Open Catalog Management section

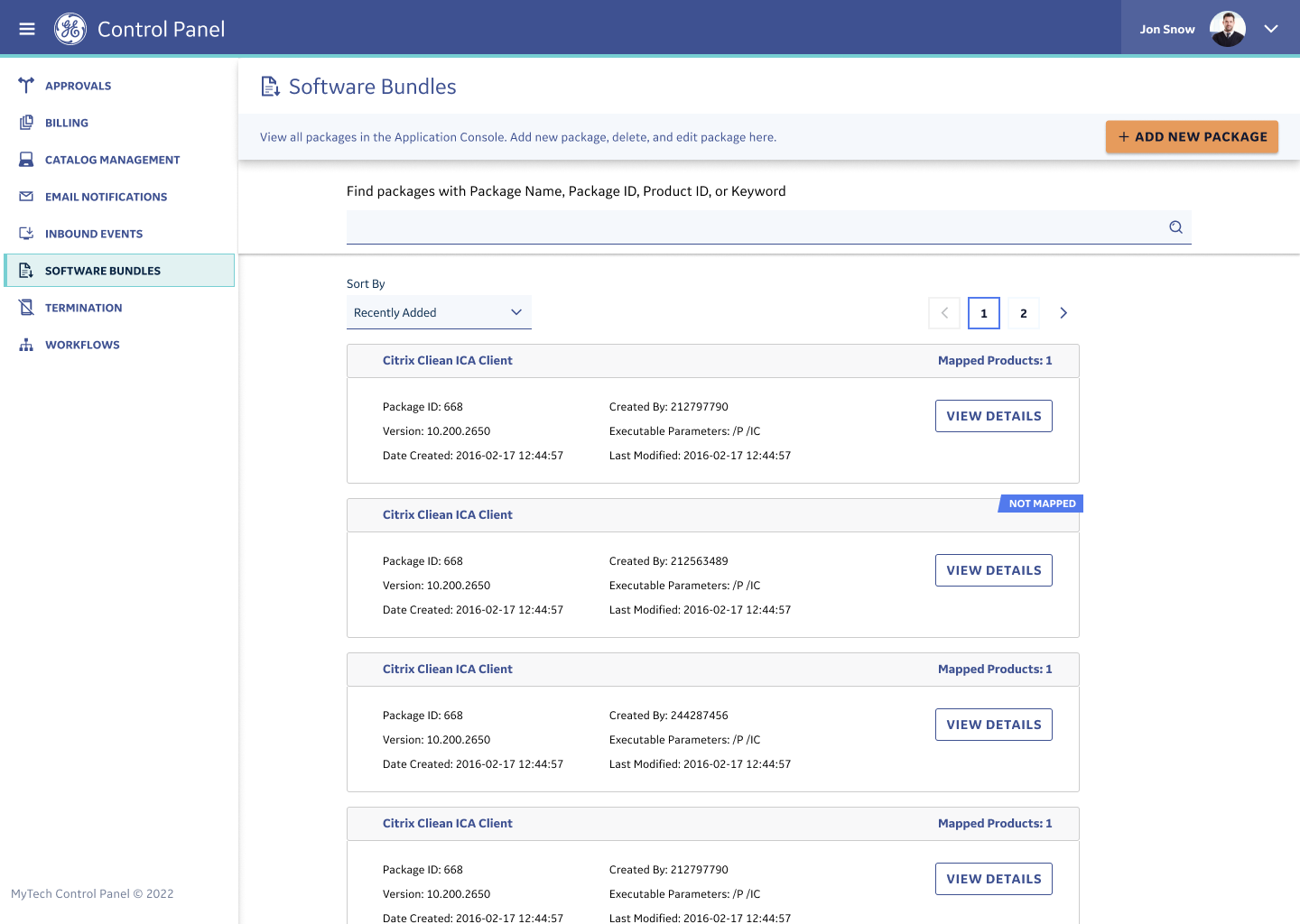tap(113, 160)
